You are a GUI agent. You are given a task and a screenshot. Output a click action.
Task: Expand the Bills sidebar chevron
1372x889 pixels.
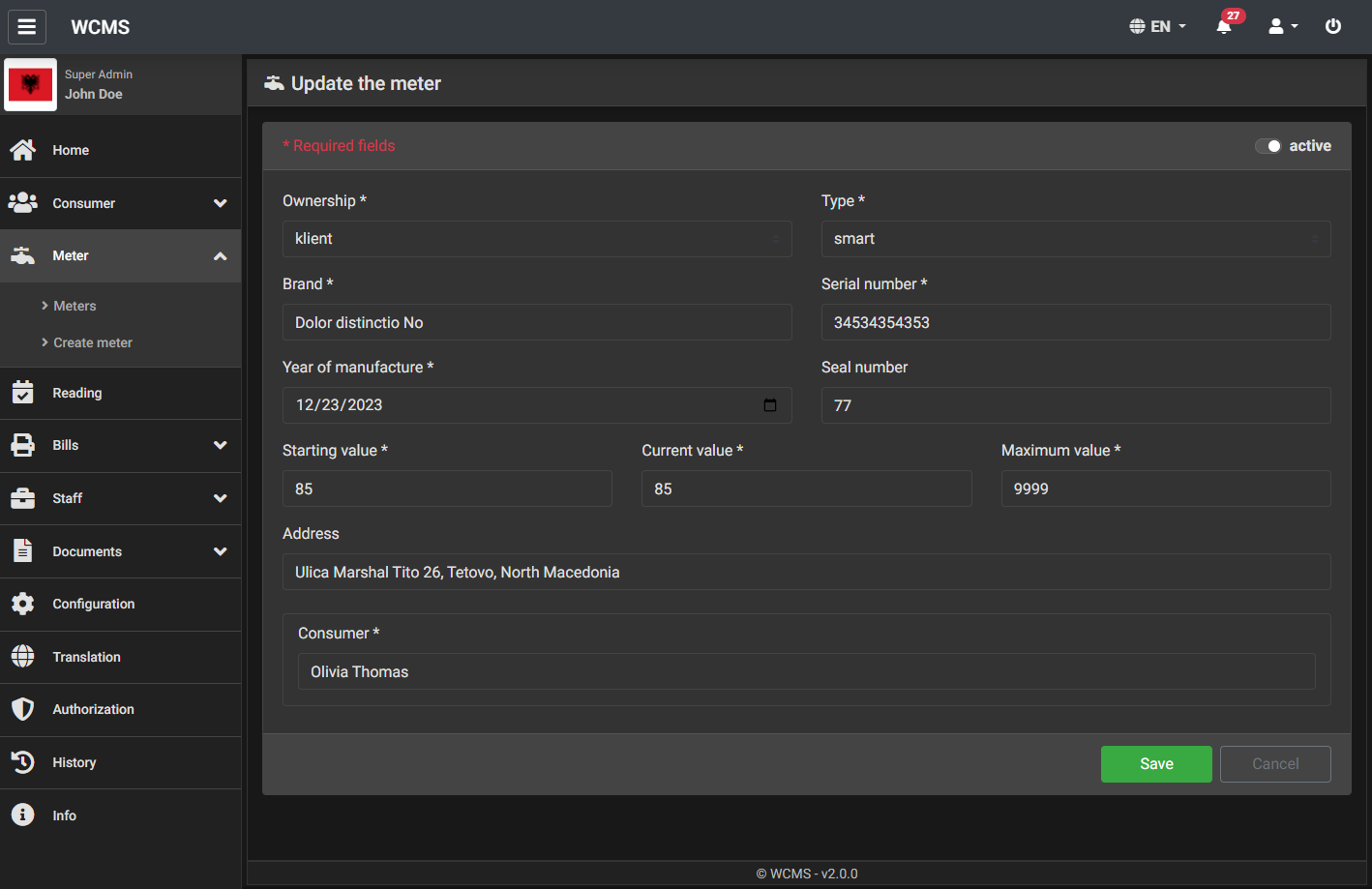coord(221,445)
